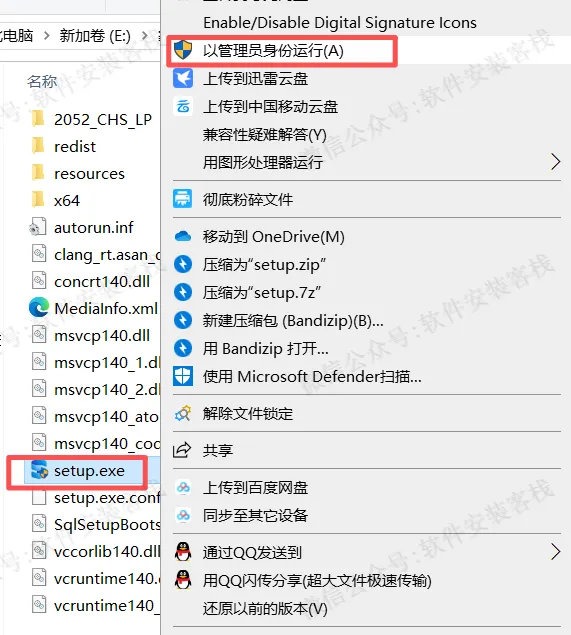Click the OneDrive cloud icon
Screen dimensions: 571x635
coord(183,236)
